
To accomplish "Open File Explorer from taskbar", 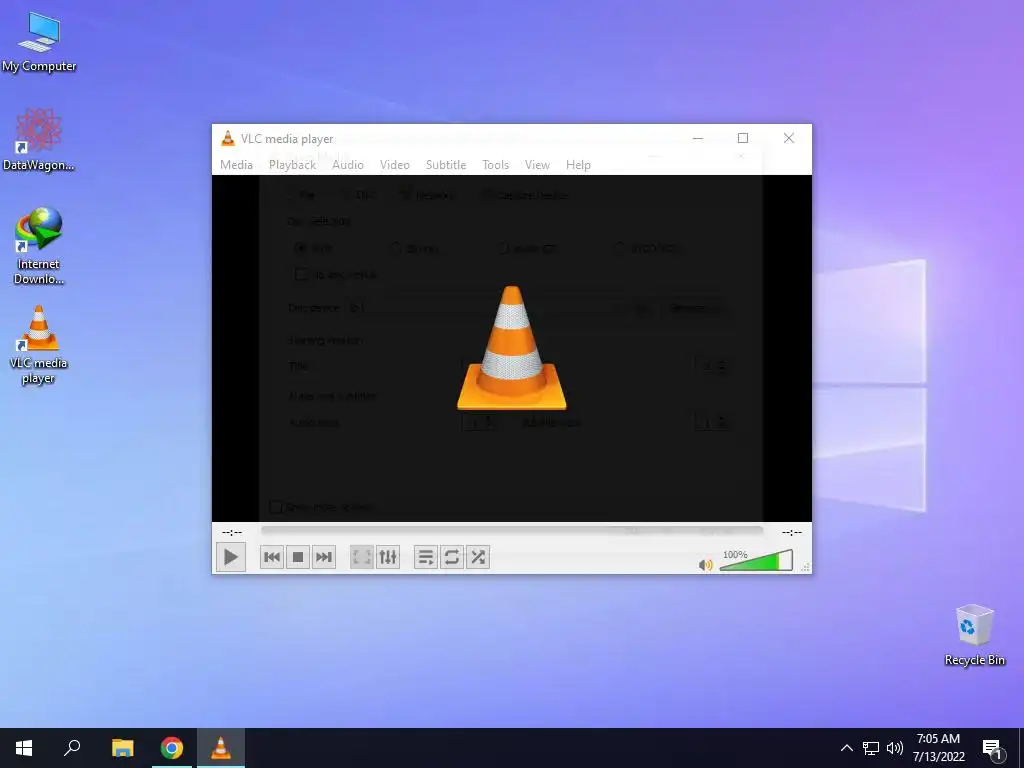I will [122, 748].
